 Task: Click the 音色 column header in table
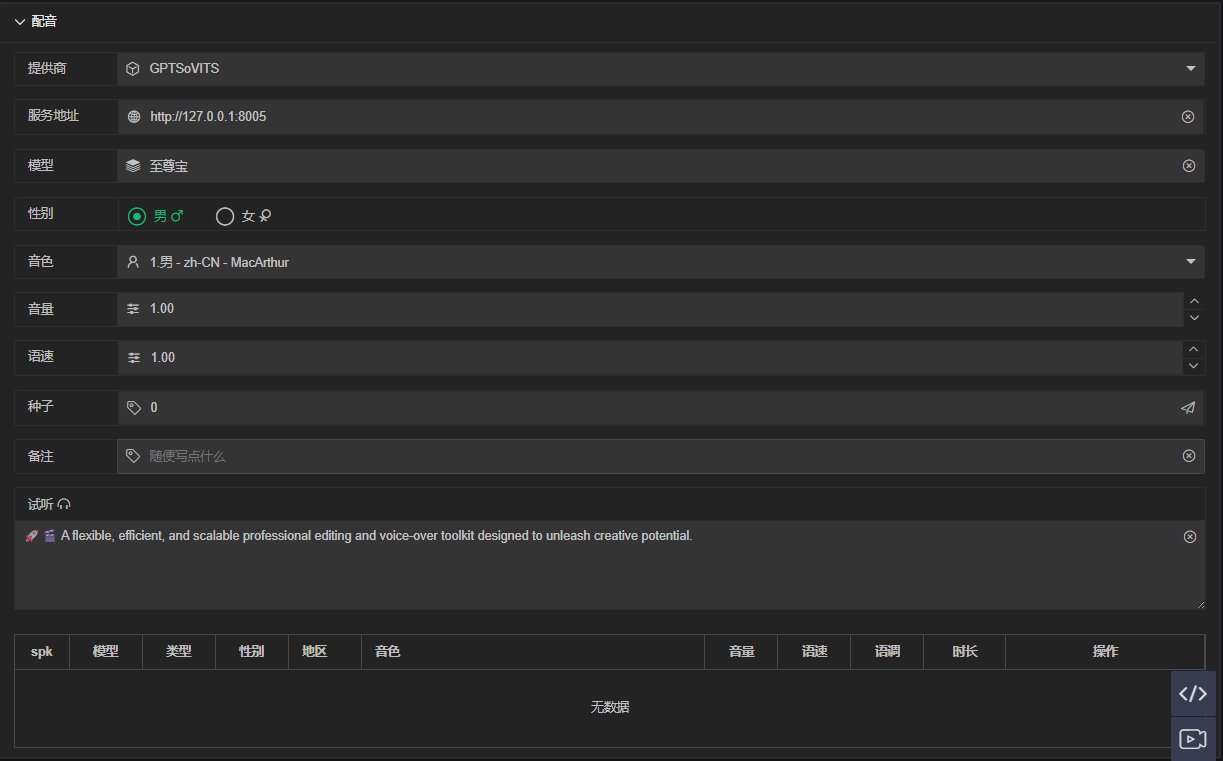tap(388, 651)
